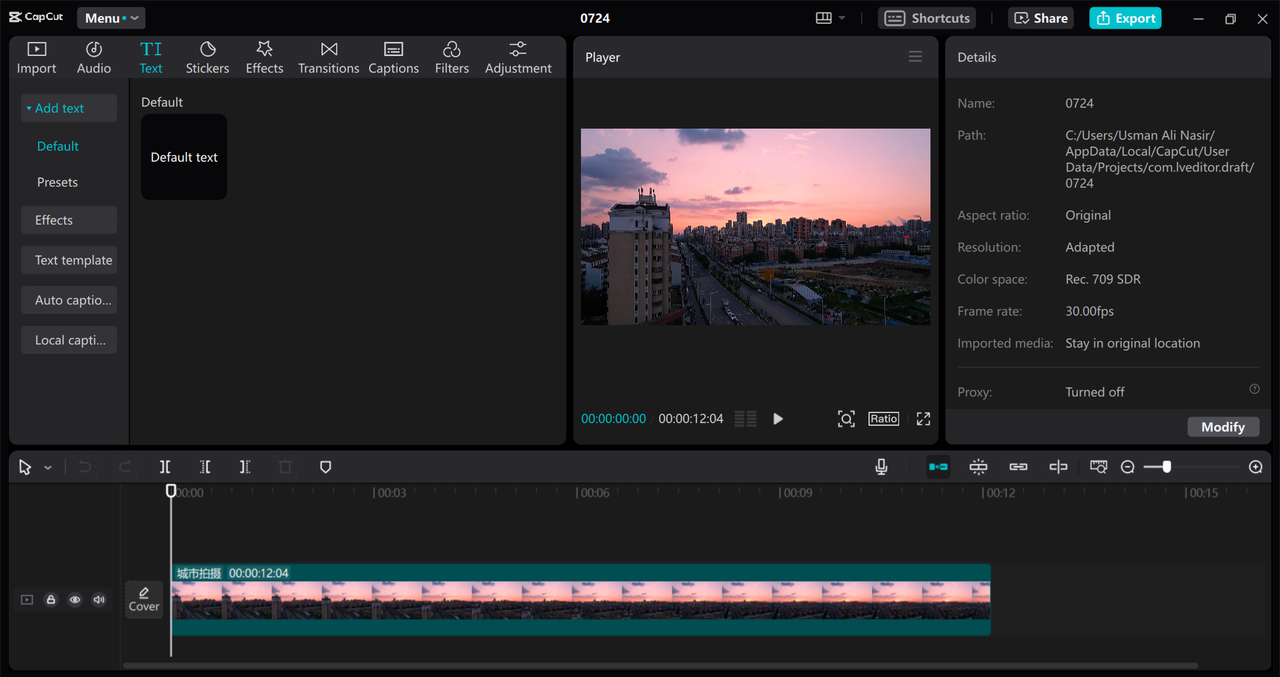The height and width of the screenshot is (677, 1280).
Task: Toggle main track magnet
Action: [x=938, y=467]
